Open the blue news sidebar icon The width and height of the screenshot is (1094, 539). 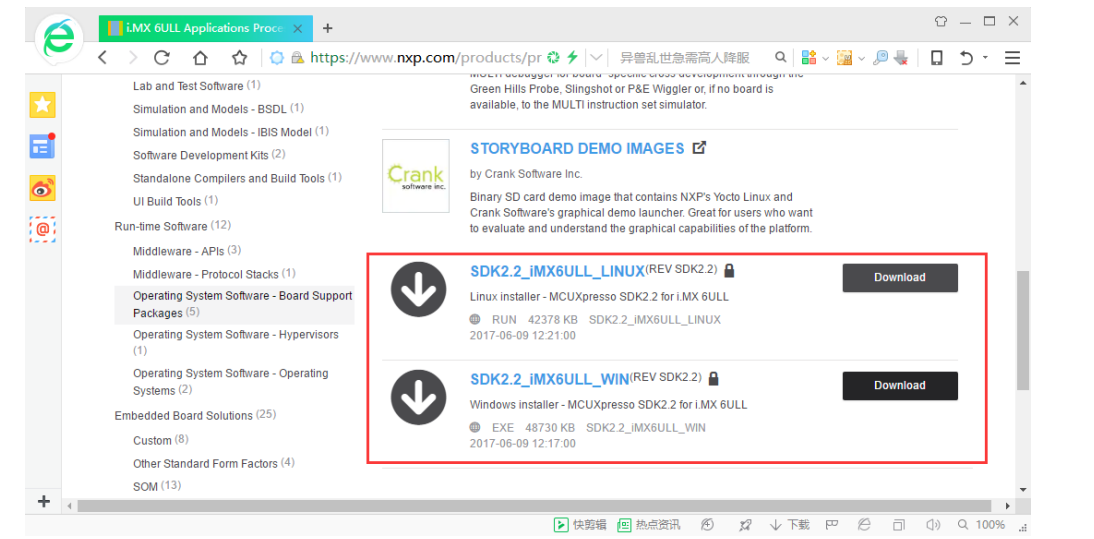(43, 146)
